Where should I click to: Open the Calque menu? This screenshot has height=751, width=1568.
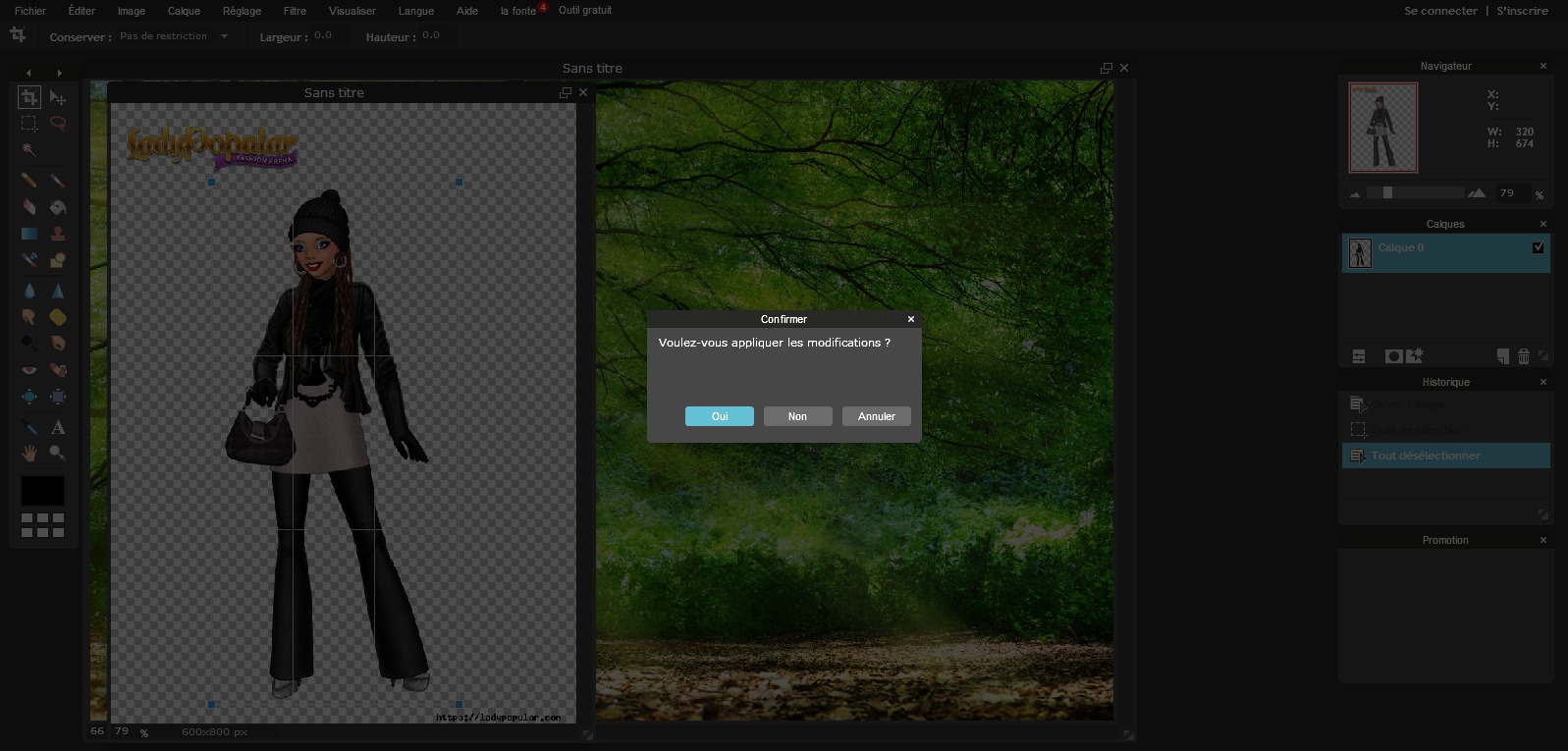[184, 11]
